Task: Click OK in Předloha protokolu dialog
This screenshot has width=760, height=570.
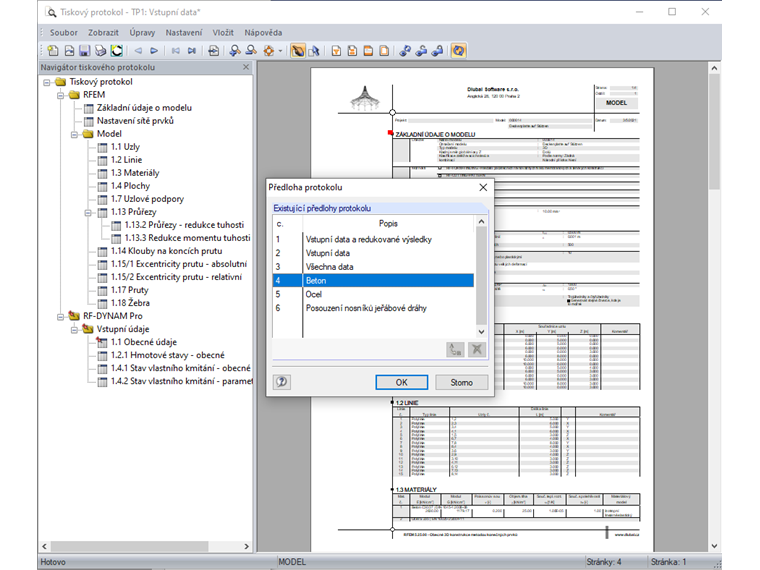Action: click(401, 382)
